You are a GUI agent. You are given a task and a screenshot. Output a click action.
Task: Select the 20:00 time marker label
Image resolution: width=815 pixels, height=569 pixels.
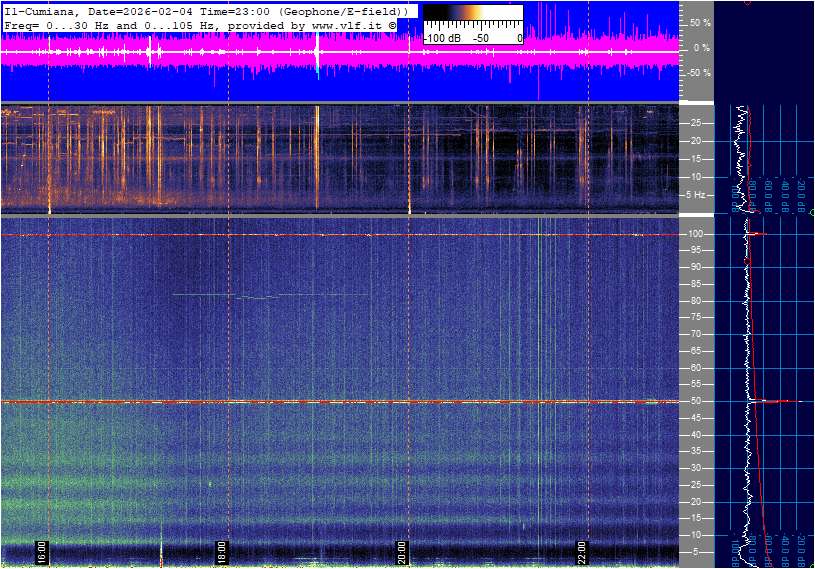coord(402,552)
